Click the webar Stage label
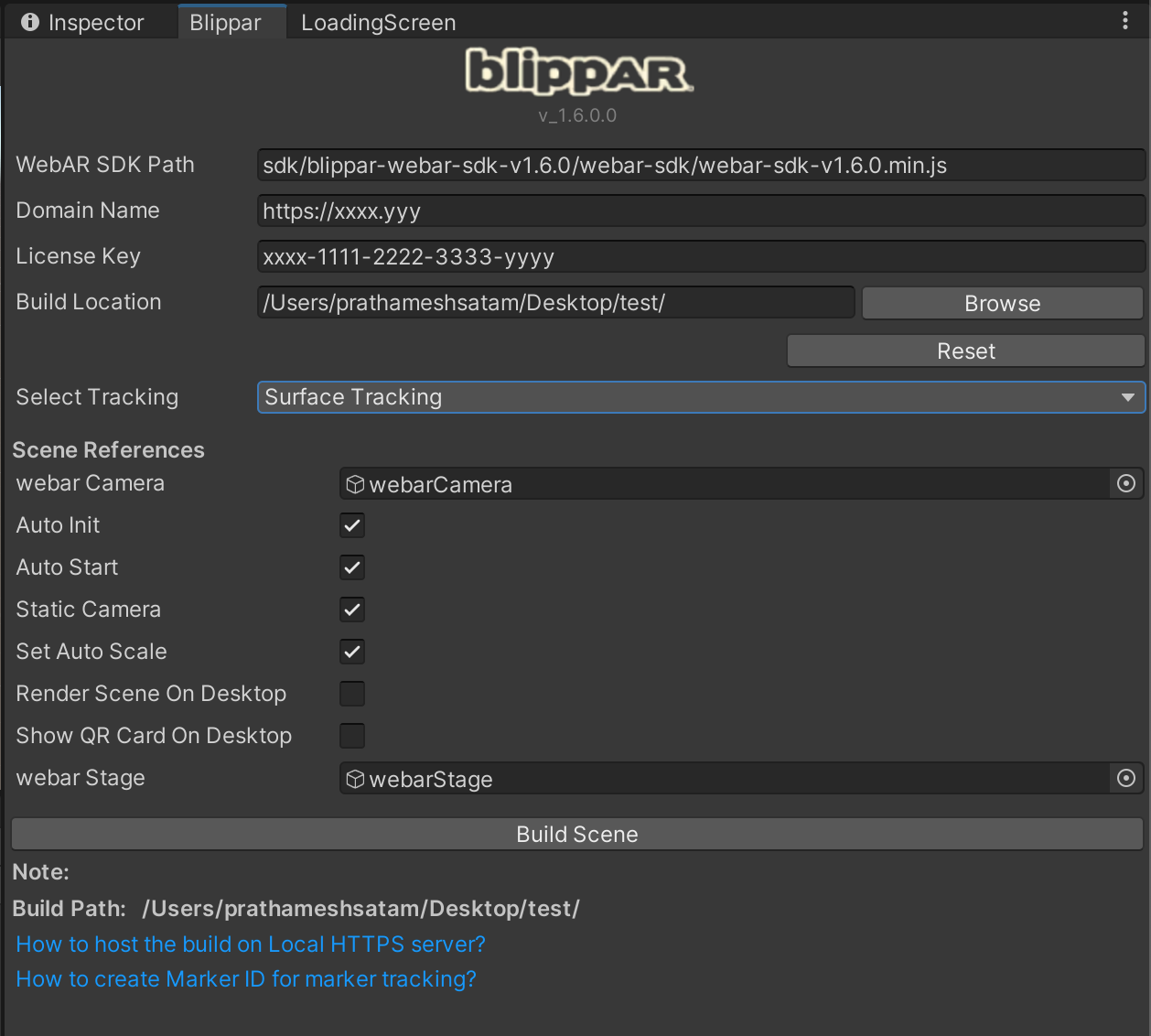The height and width of the screenshot is (1036, 1151). tap(81, 778)
